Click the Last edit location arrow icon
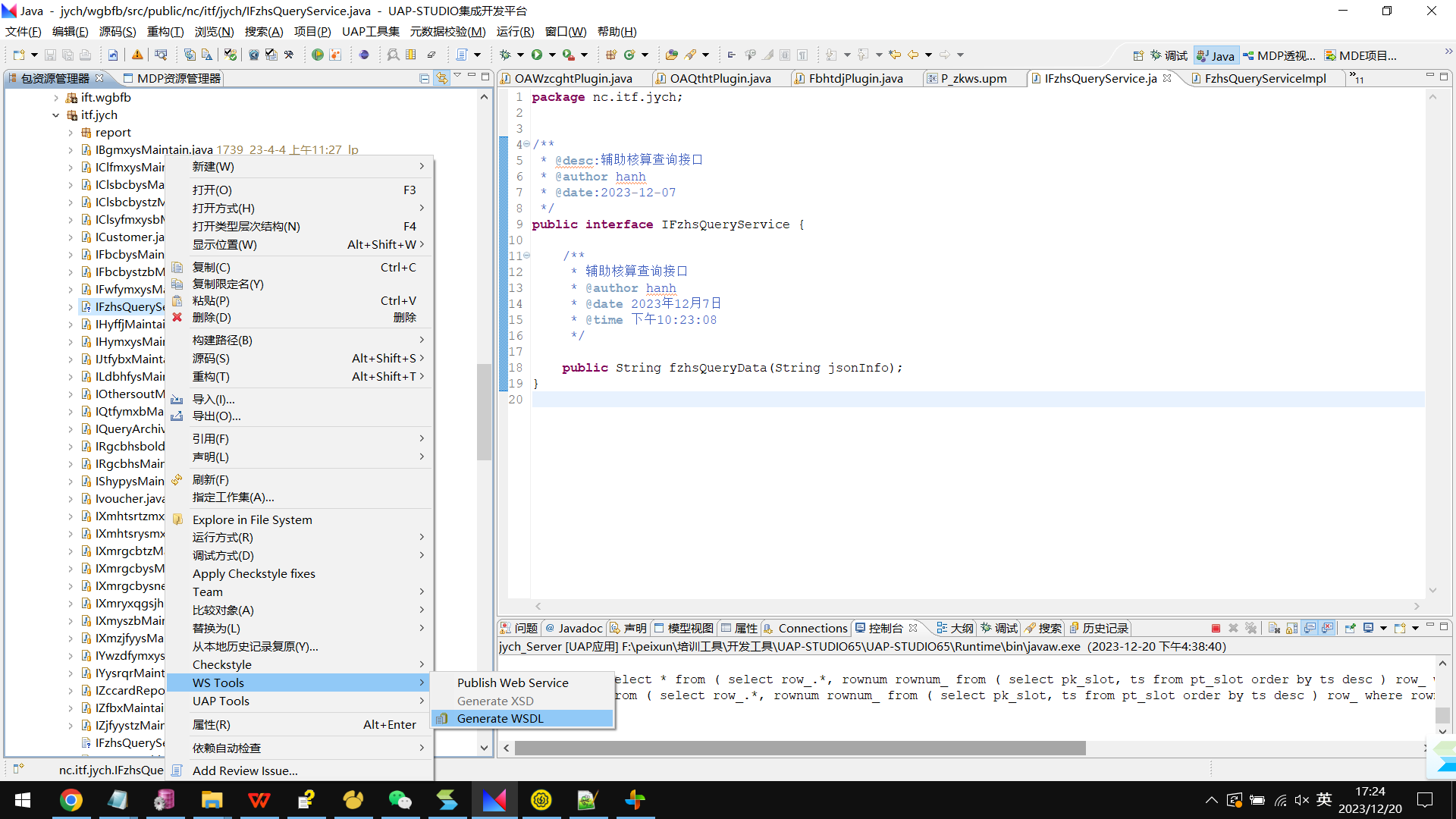Screen dimensions: 1456x819 point(895,55)
